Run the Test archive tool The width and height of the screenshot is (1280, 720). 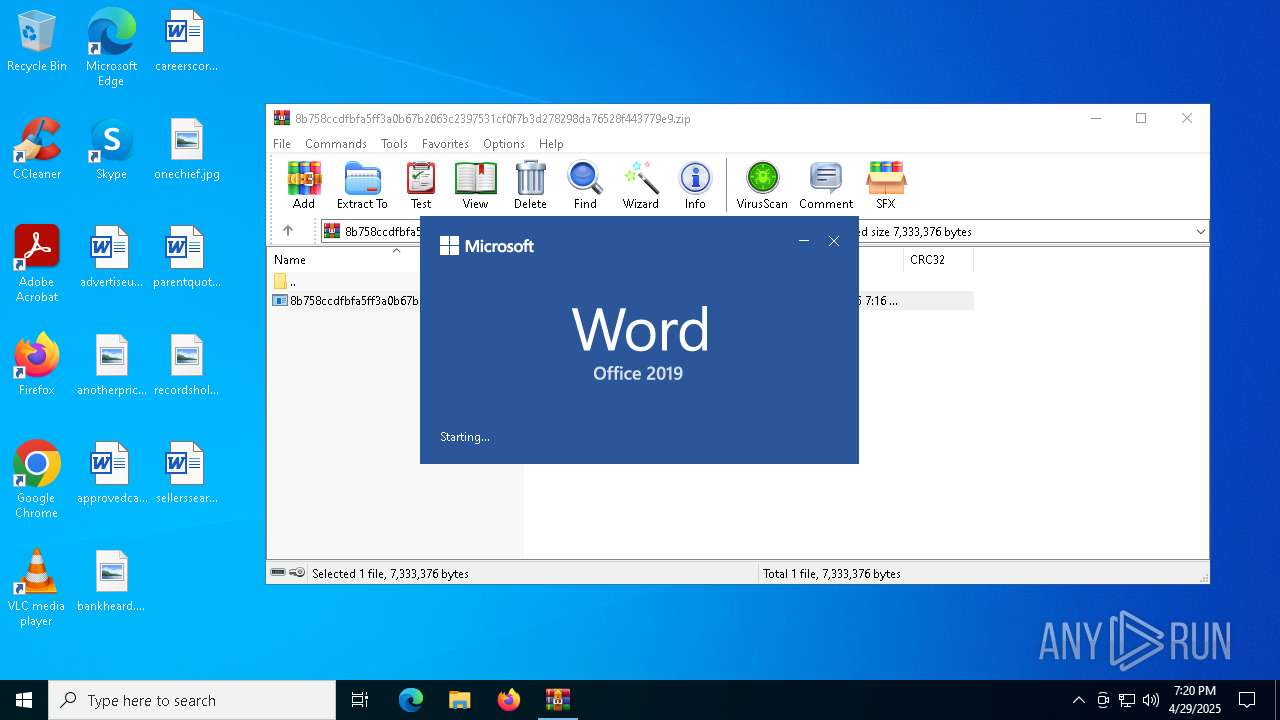421,186
